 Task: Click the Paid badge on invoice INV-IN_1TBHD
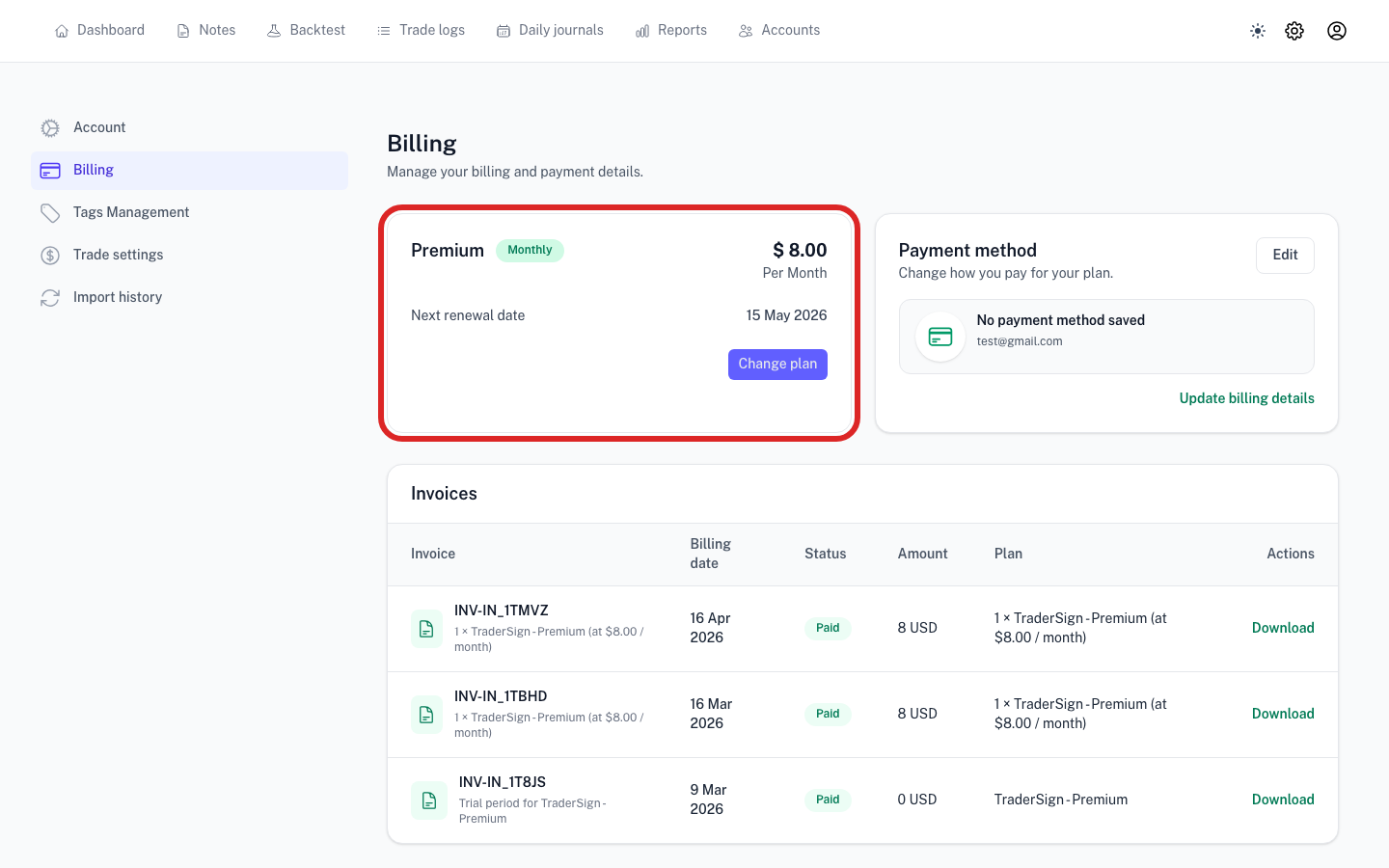[x=828, y=714]
